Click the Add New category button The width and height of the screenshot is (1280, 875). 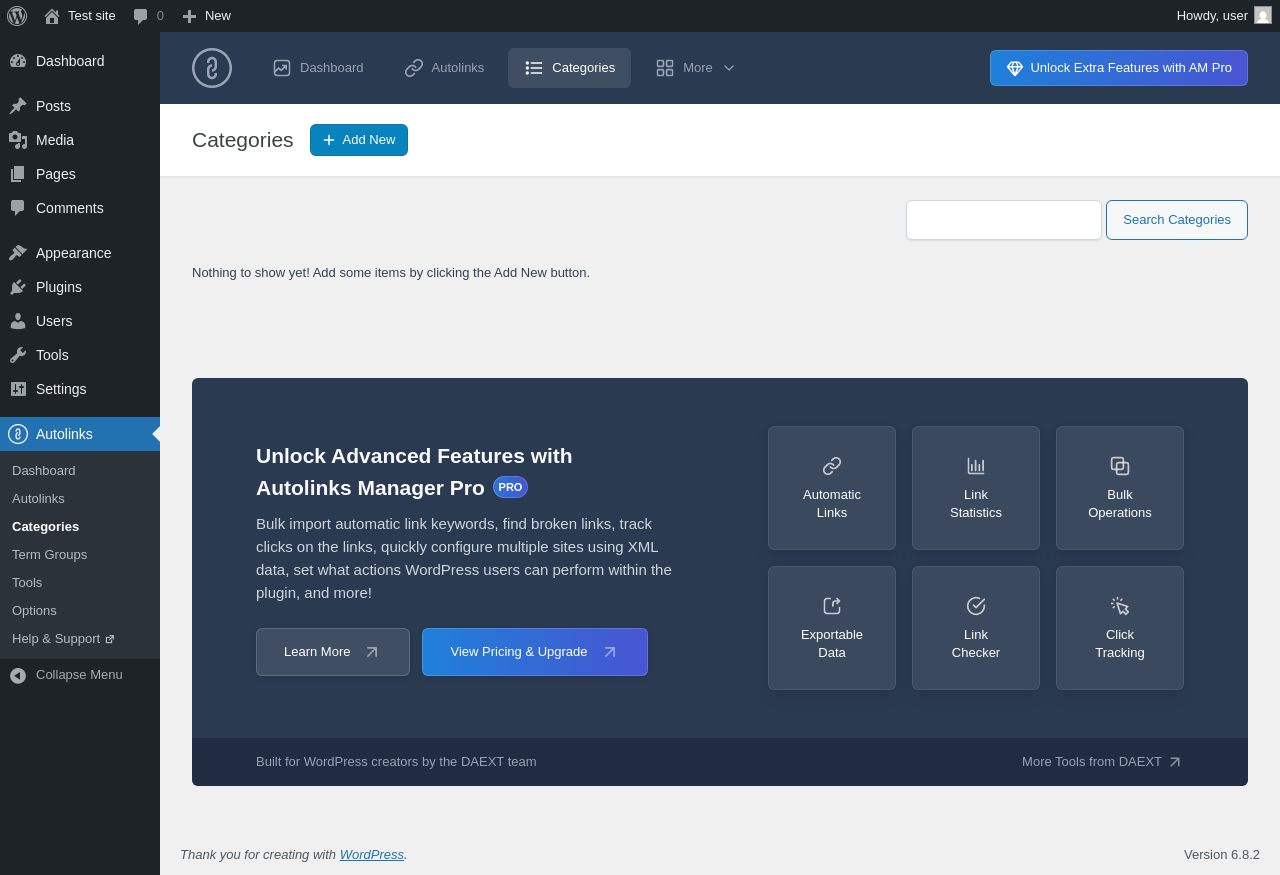click(x=359, y=140)
